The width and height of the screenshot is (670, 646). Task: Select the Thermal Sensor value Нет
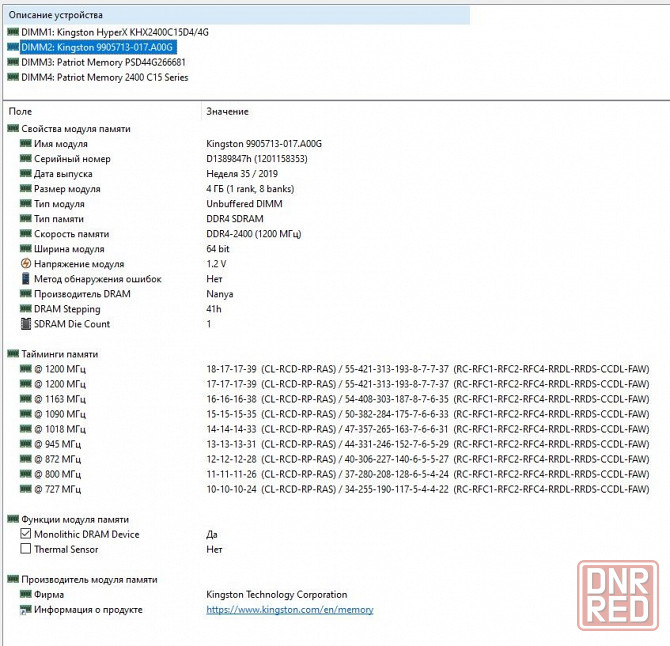pyautogui.click(x=214, y=549)
